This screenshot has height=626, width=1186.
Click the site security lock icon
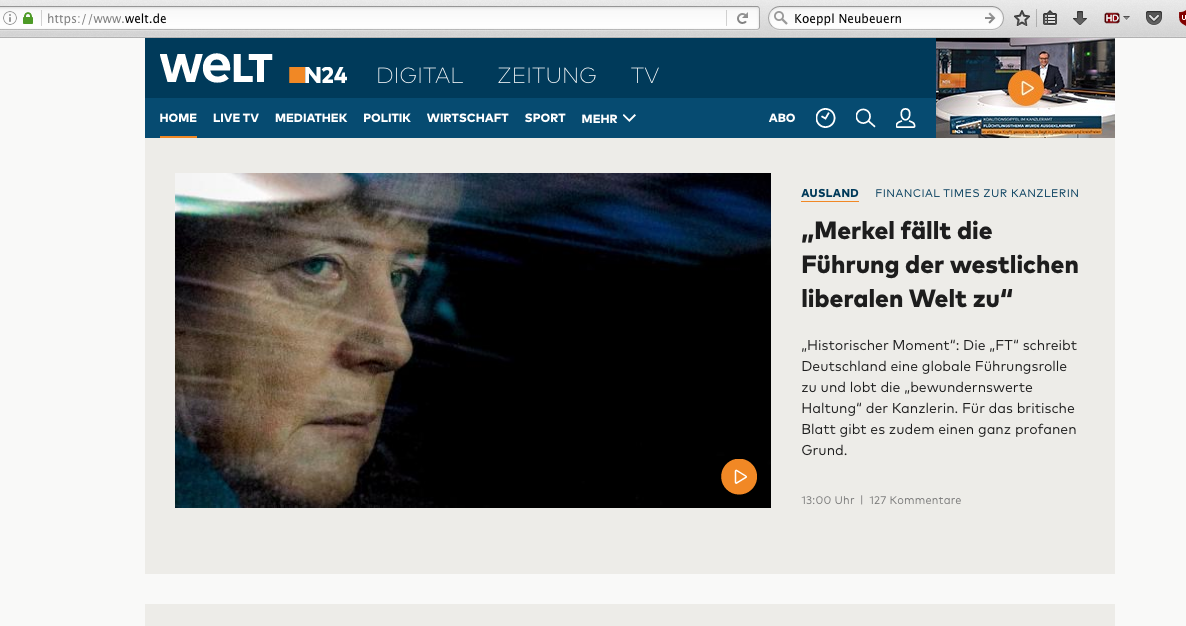(28, 18)
